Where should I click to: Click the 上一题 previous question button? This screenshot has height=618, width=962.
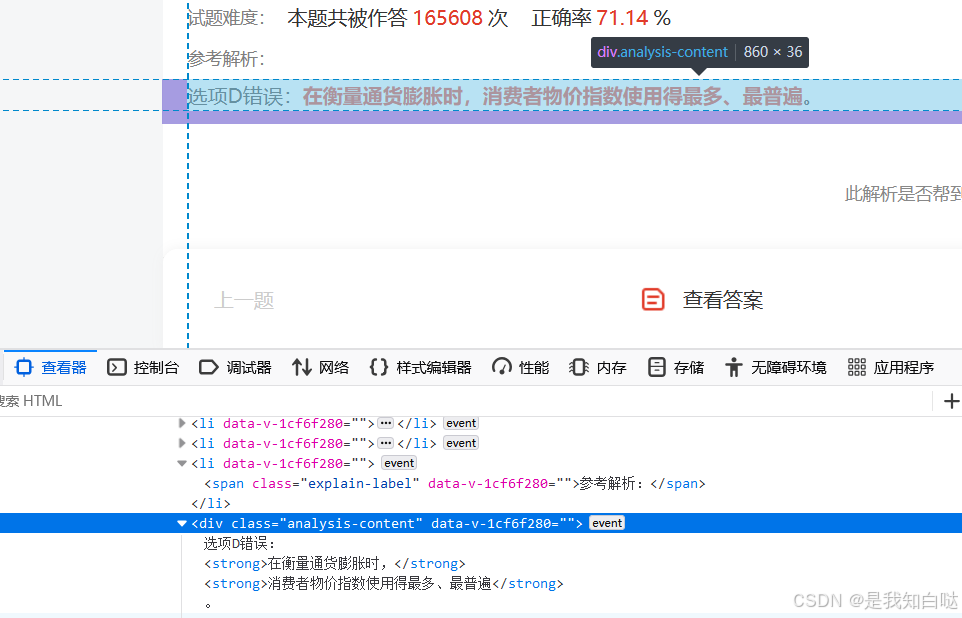tap(244, 301)
